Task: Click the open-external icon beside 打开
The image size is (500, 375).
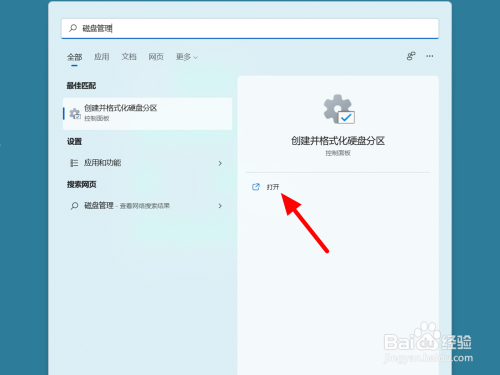Action: click(x=256, y=187)
